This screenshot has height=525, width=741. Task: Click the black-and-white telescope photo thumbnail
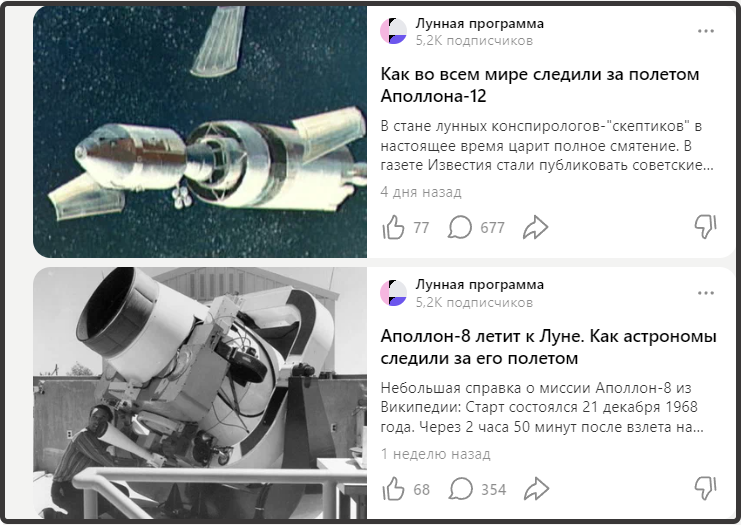(x=200, y=393)
